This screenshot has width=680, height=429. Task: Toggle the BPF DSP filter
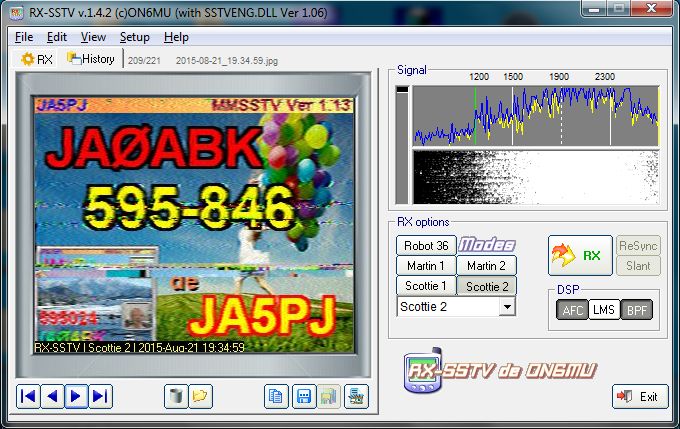637,310
